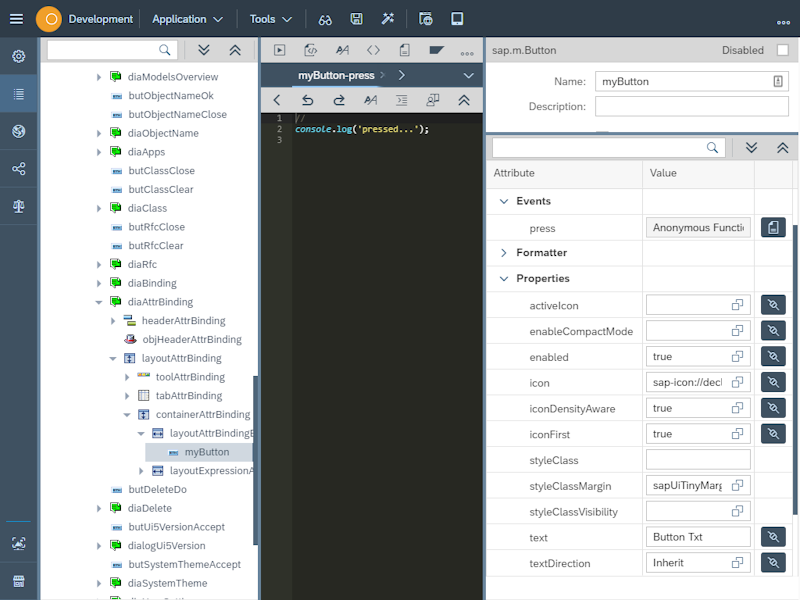Screen dimensions: 800x600
Task: Save the project with the floppy disk icon
Action: (x=354, y=19)
